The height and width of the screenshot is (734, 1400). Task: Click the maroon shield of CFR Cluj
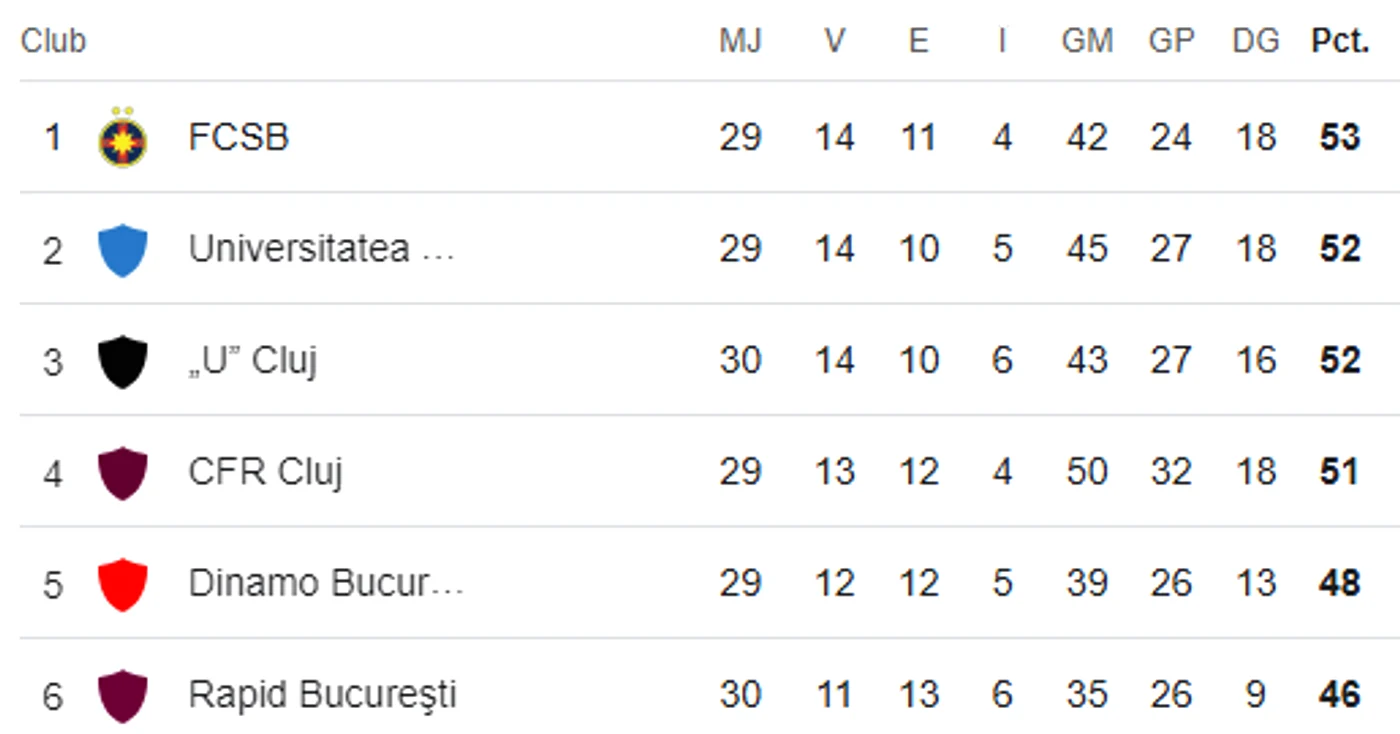123,472
